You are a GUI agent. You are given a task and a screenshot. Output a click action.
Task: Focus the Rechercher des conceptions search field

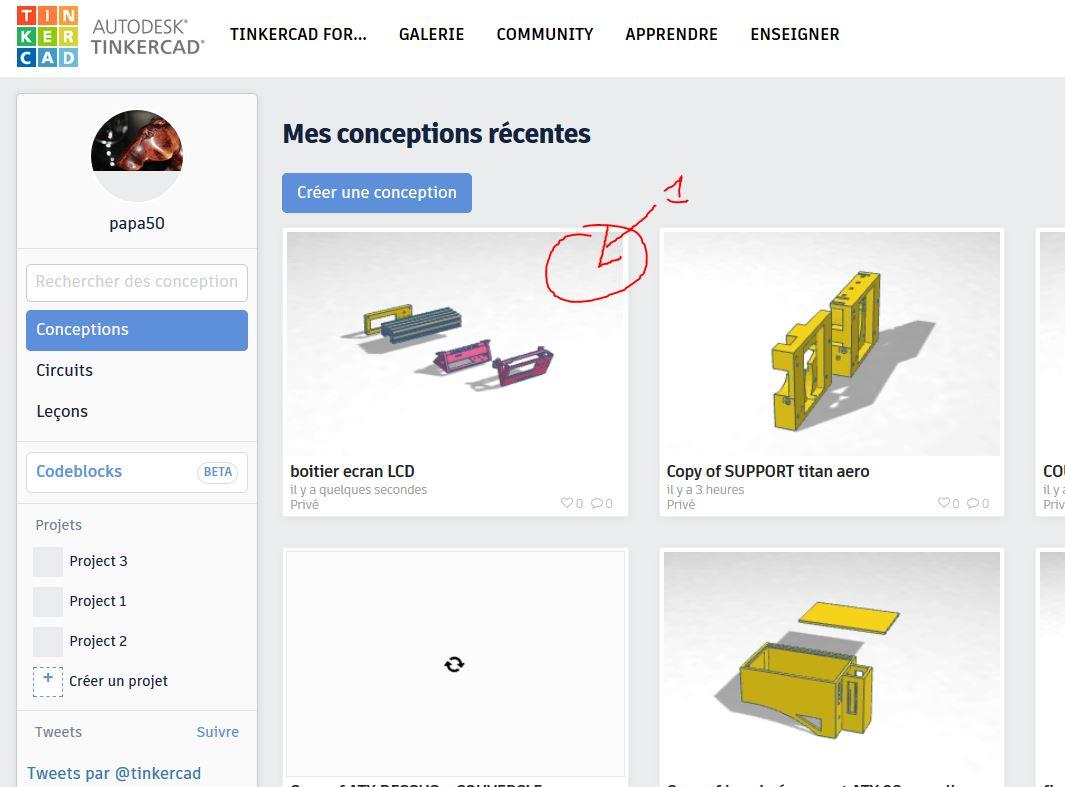137,282
